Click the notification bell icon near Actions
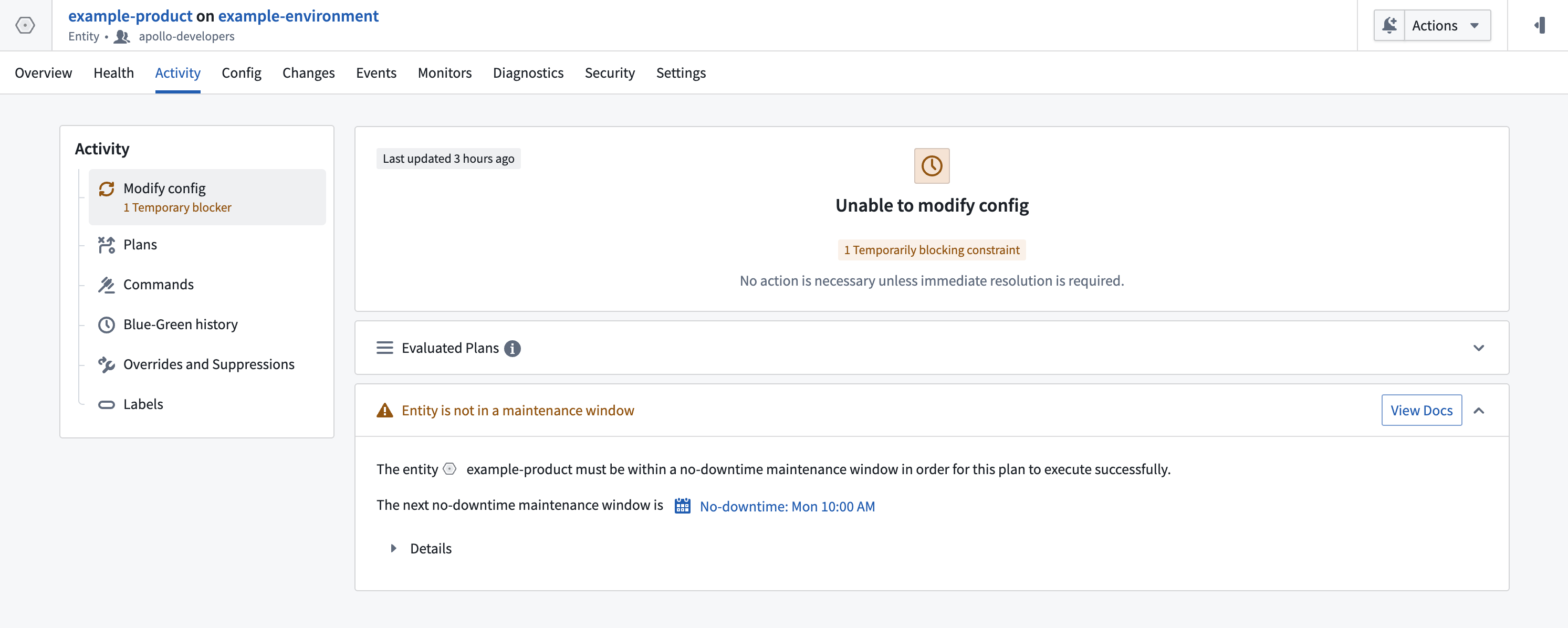The width and height of the screenshot is (1568, 628). coord(1389,25)
